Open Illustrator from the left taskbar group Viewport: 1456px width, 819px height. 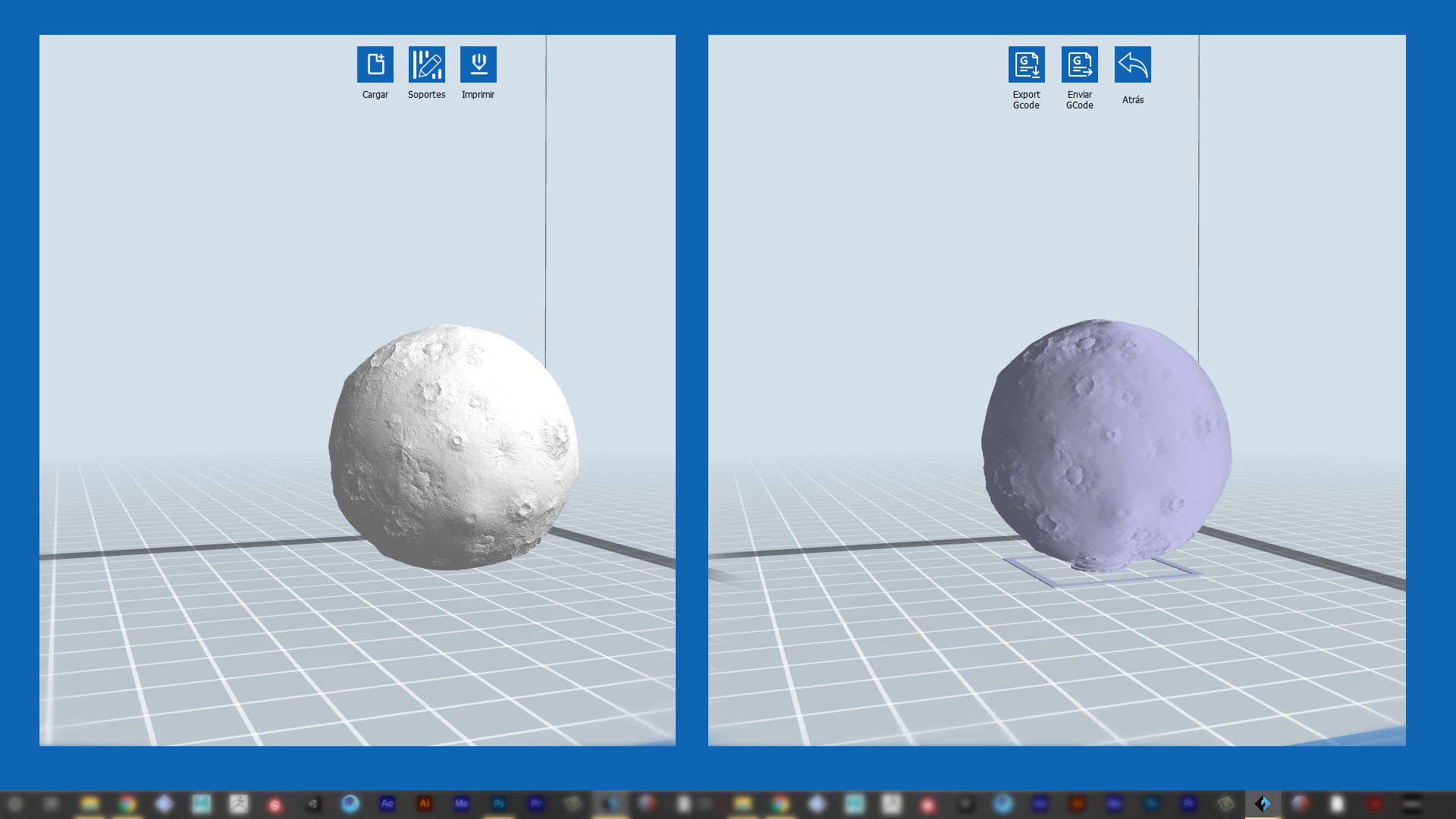(424, 804)
